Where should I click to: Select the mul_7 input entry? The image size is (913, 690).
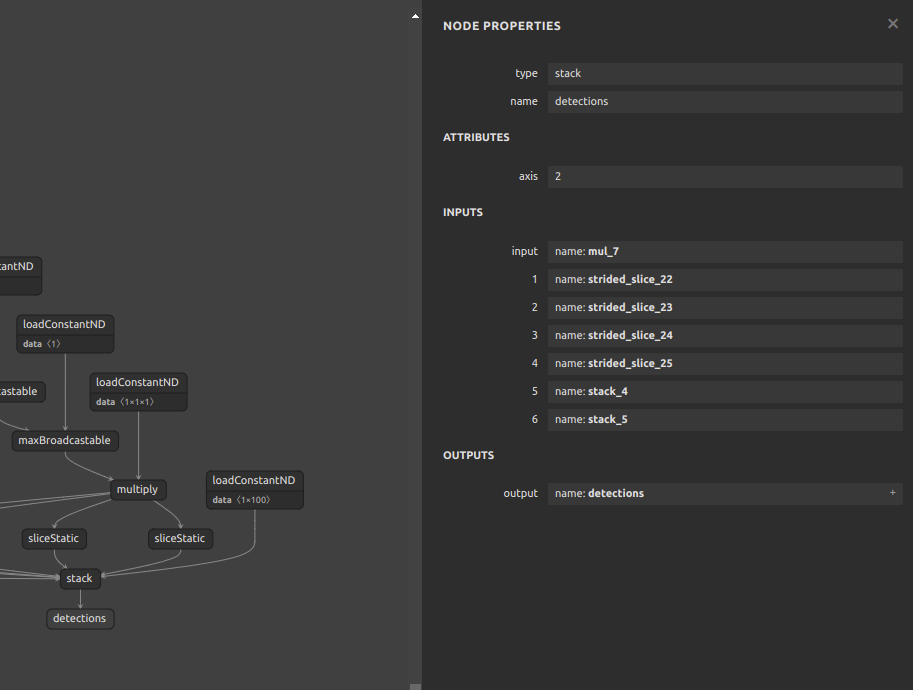724,251
